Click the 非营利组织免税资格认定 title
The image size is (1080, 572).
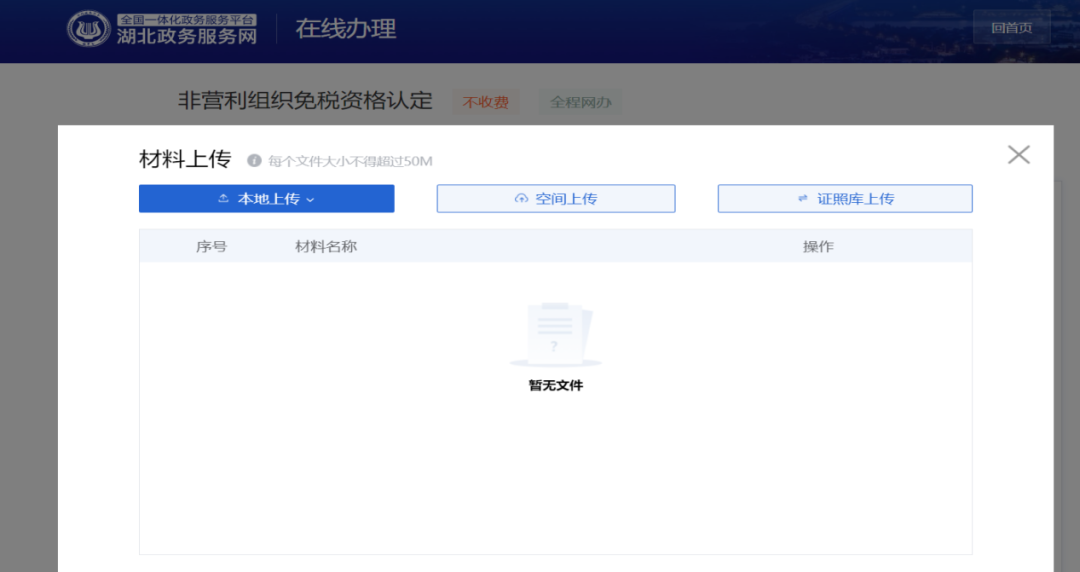[305, 101]
